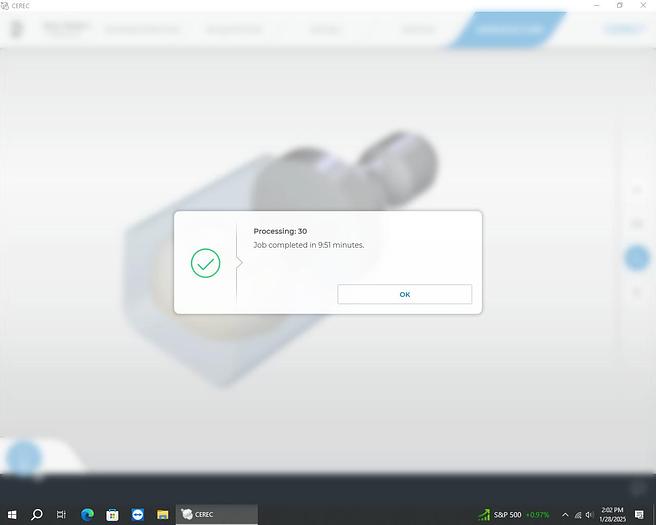Viewport: 656px width, 525px height.
Task: Switch to the CEREC taskbar window button
Action: coord(217,514)
